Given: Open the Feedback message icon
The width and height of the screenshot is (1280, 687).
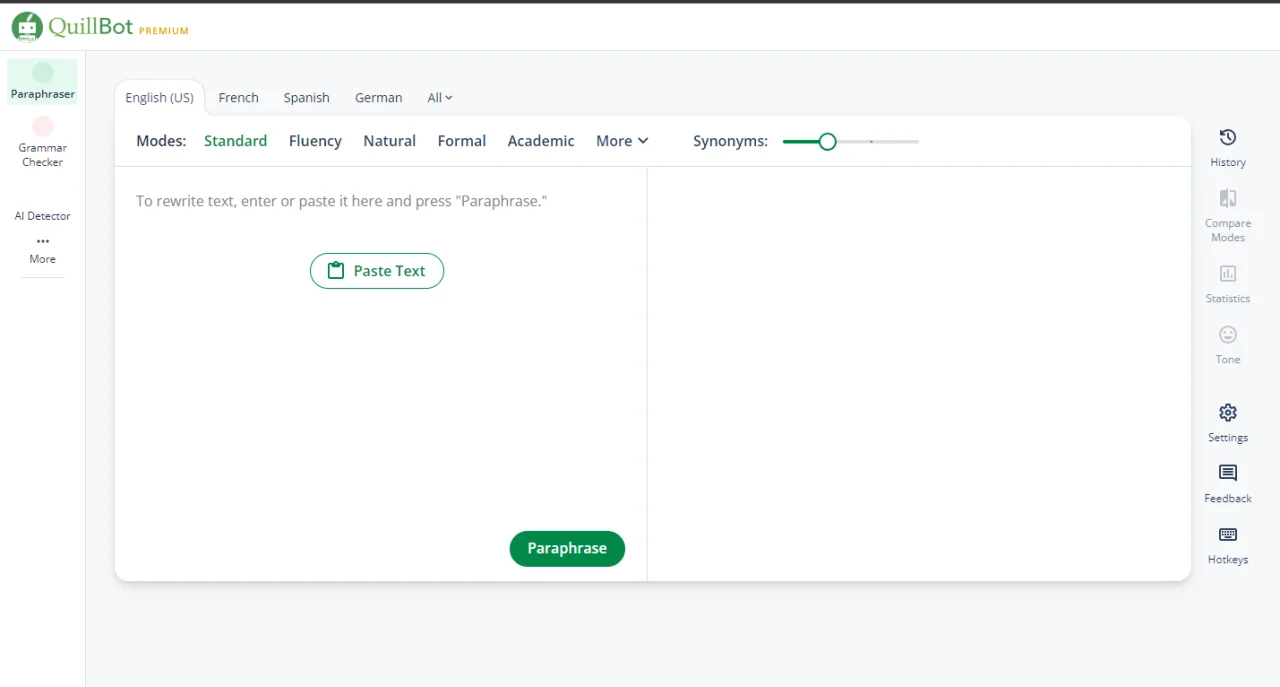Looking at the screenshot, I should point(1228,473).
